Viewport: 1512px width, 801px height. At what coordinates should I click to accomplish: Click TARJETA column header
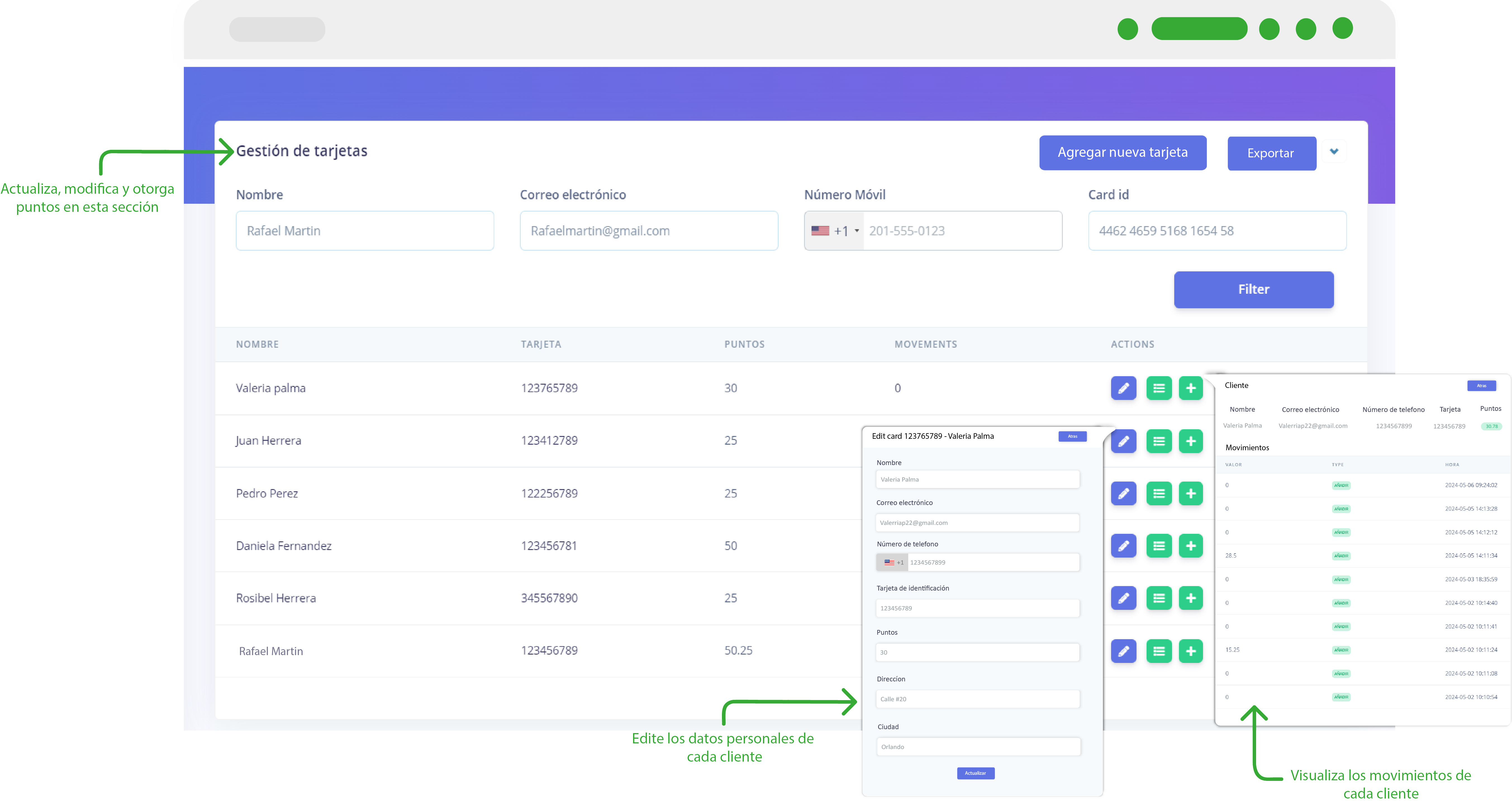pyautogui.click(x=541, y=345)
